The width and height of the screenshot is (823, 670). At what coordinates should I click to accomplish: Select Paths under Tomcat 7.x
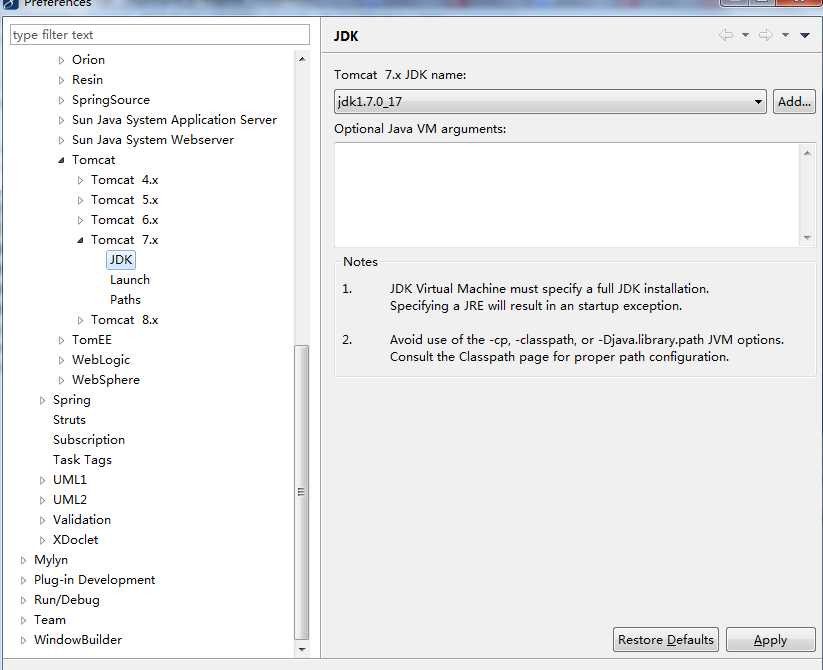pyautogui.click(x=125, y=300)
